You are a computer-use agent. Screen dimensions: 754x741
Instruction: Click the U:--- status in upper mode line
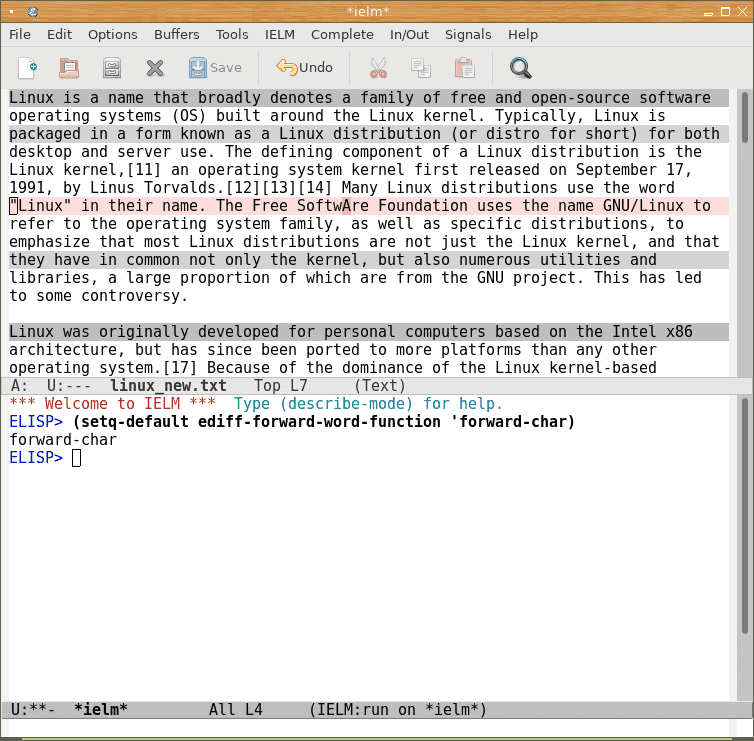coord(69,386)
